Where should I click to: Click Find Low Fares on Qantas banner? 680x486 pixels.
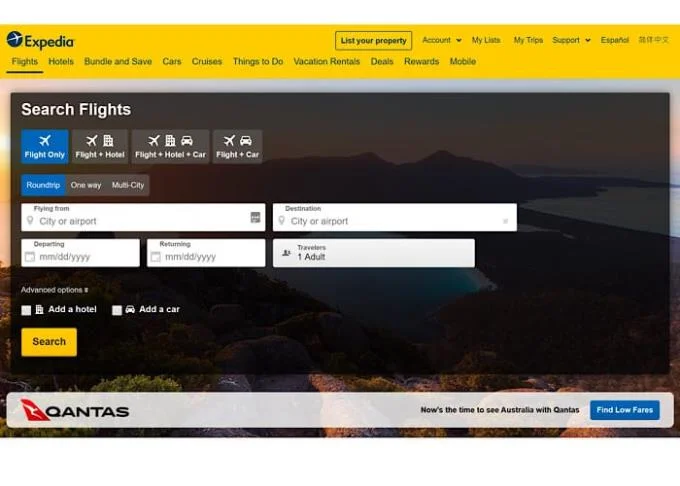[x=624, y=410]
